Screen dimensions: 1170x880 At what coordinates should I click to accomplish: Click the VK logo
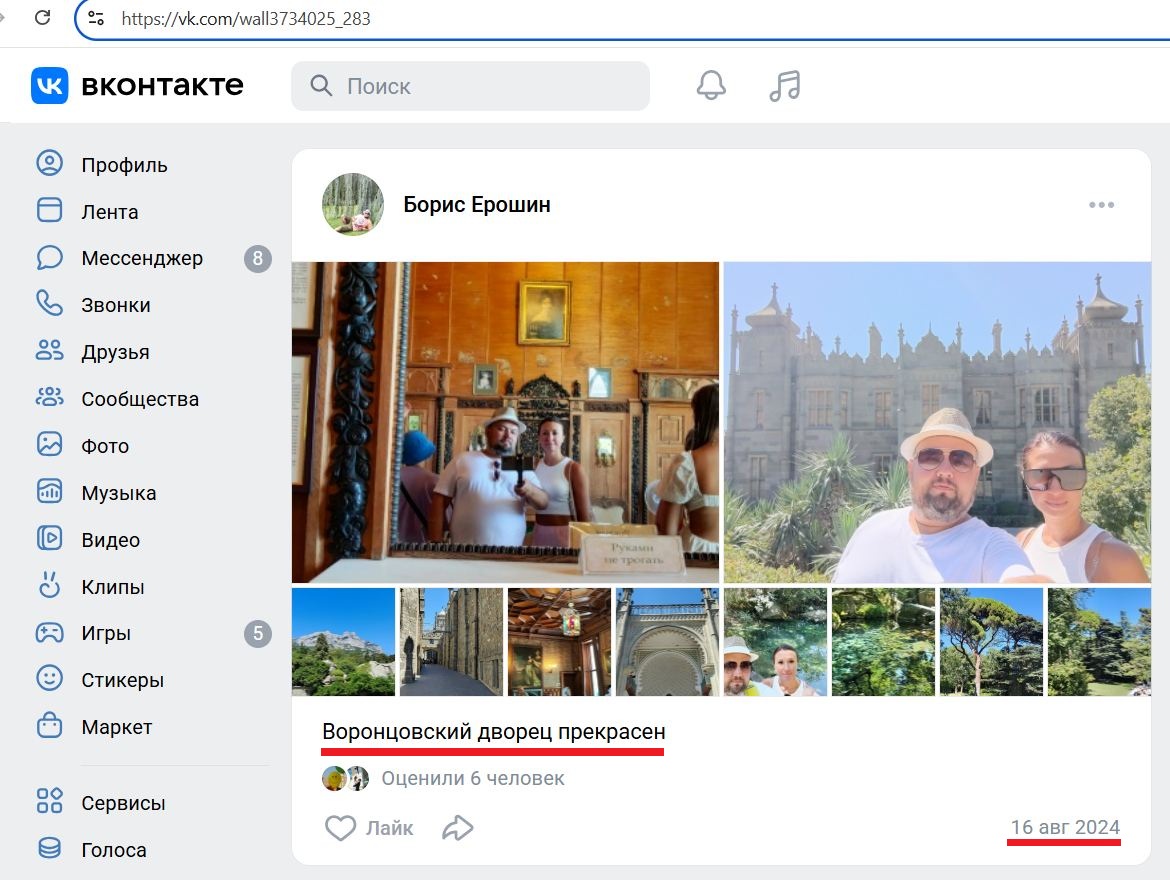[x=48, y=86]
